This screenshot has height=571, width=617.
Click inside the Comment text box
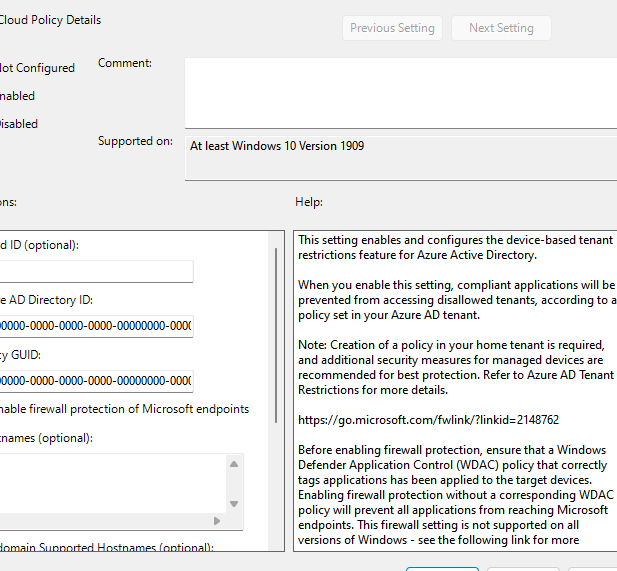pyautogui.click(x=400, y=92)
